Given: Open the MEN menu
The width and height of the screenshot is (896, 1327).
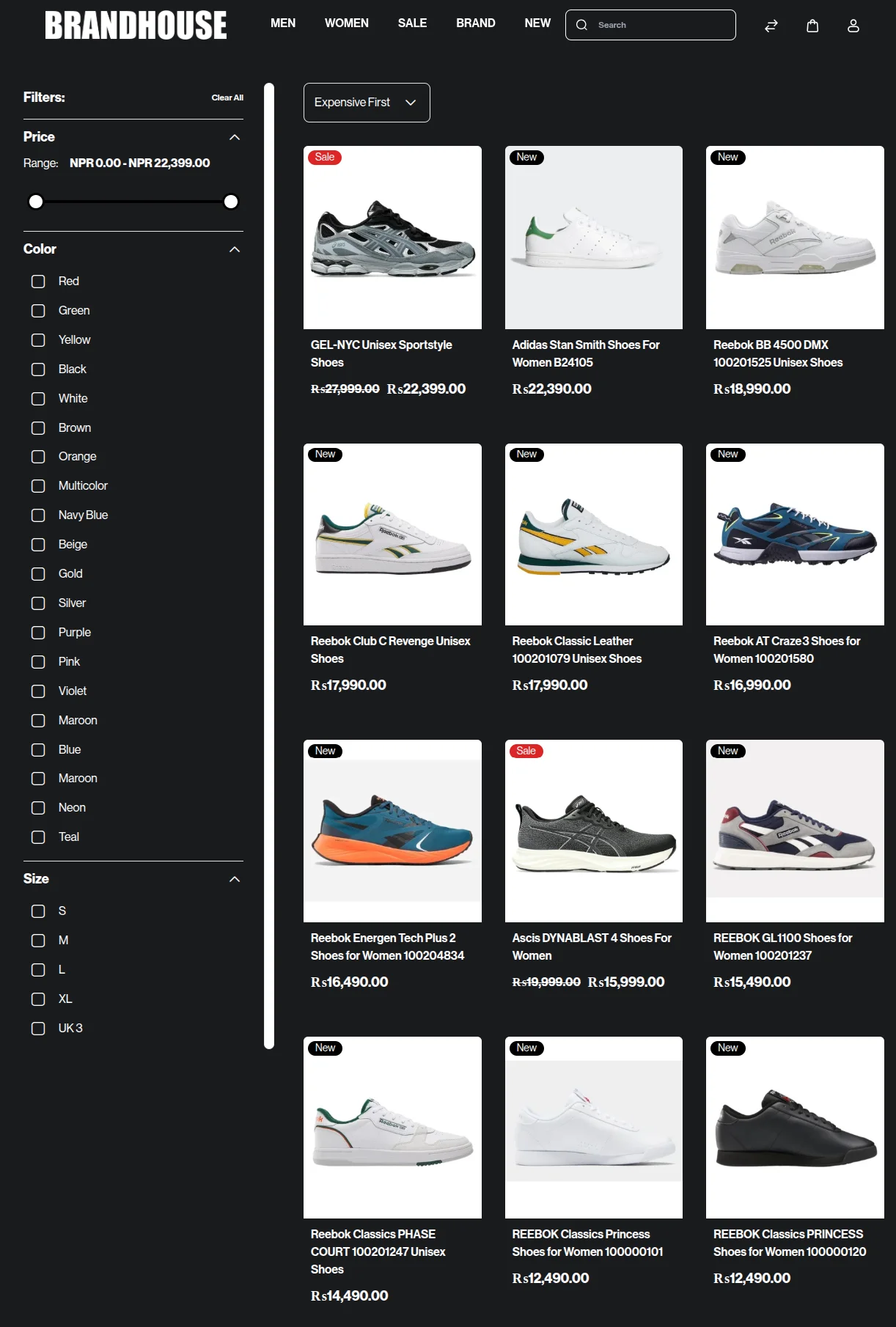Looking at the screenshot, I should coord(283,23).
